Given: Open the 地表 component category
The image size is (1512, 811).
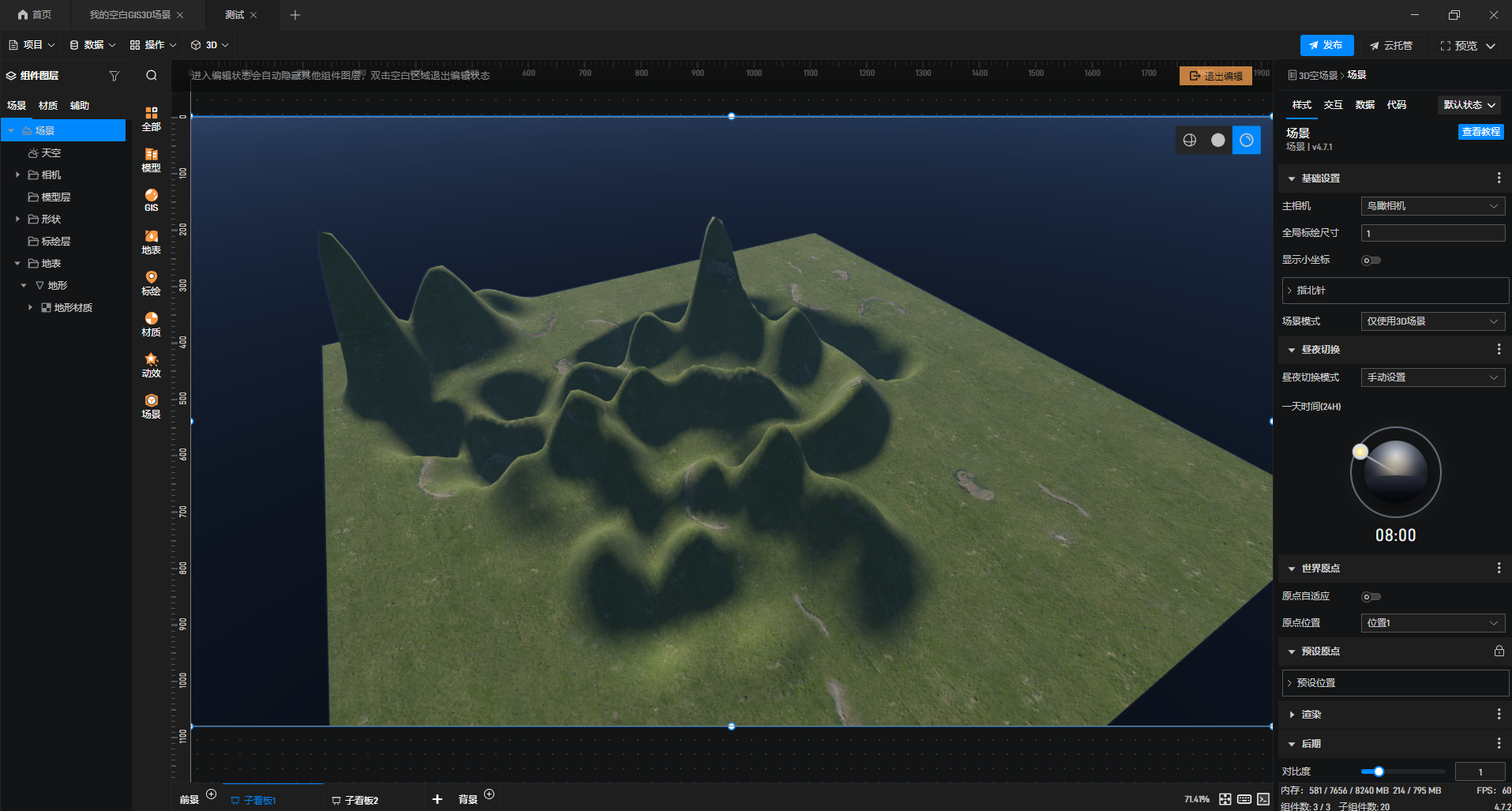Looking at the screenshot, I should [x=151, y=242].
